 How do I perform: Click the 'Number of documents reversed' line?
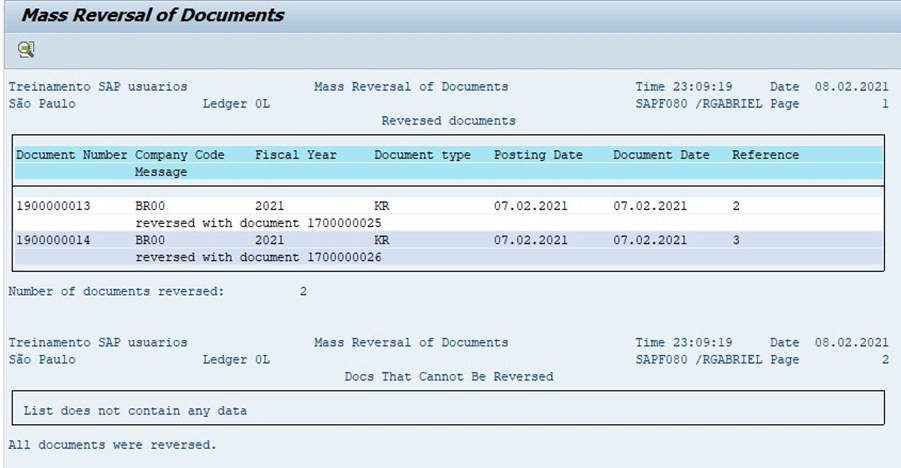coord(157,291)
